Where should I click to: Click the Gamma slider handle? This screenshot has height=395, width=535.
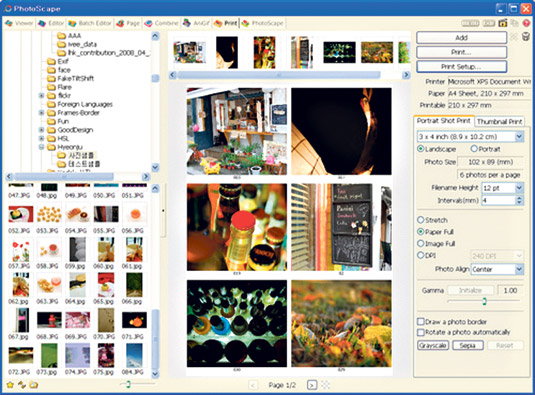(484, 301)
